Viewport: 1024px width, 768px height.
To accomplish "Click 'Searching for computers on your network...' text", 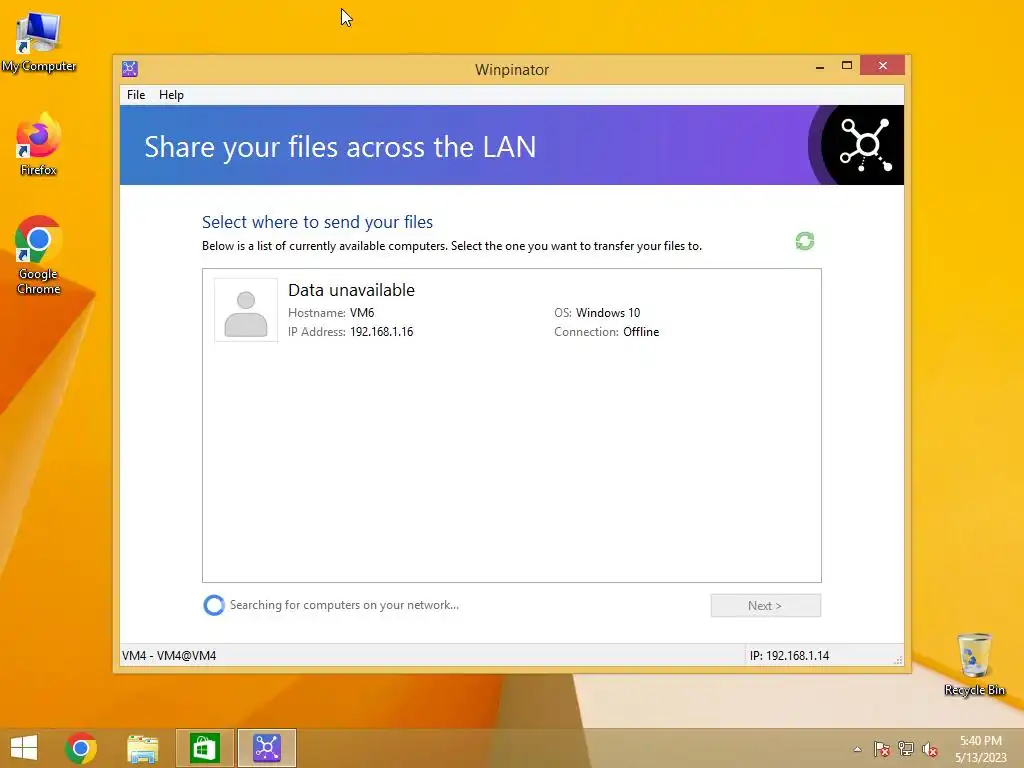I will (x=344, y=605).
